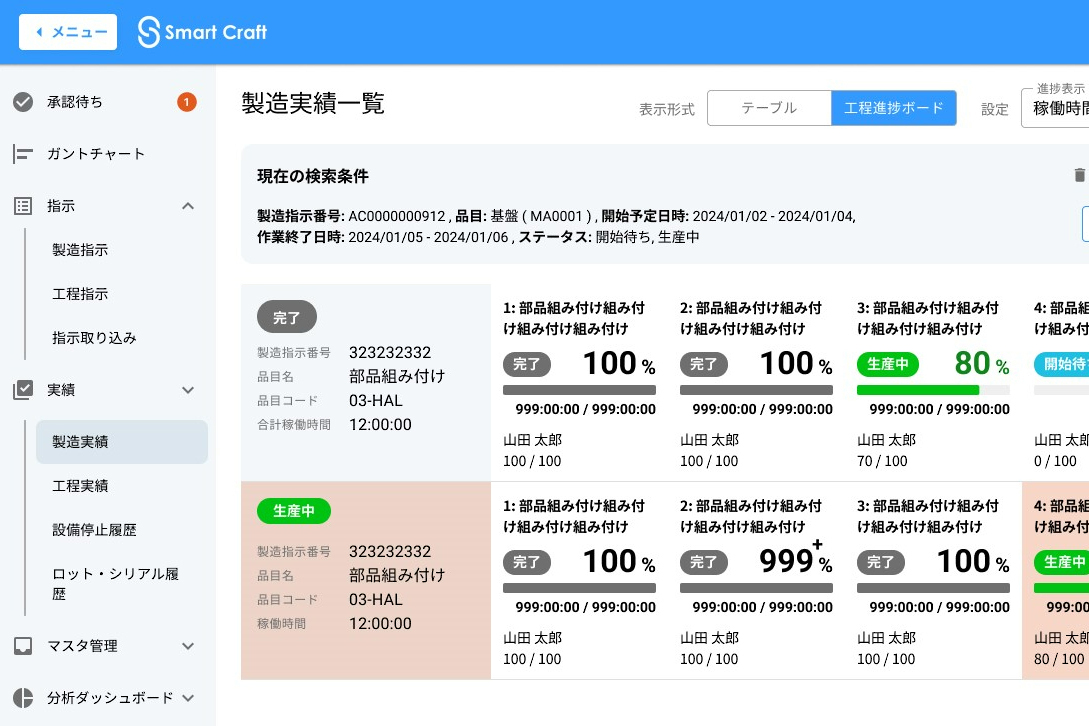Select the 工程進捗ボード view toggle

coord(893,108)
